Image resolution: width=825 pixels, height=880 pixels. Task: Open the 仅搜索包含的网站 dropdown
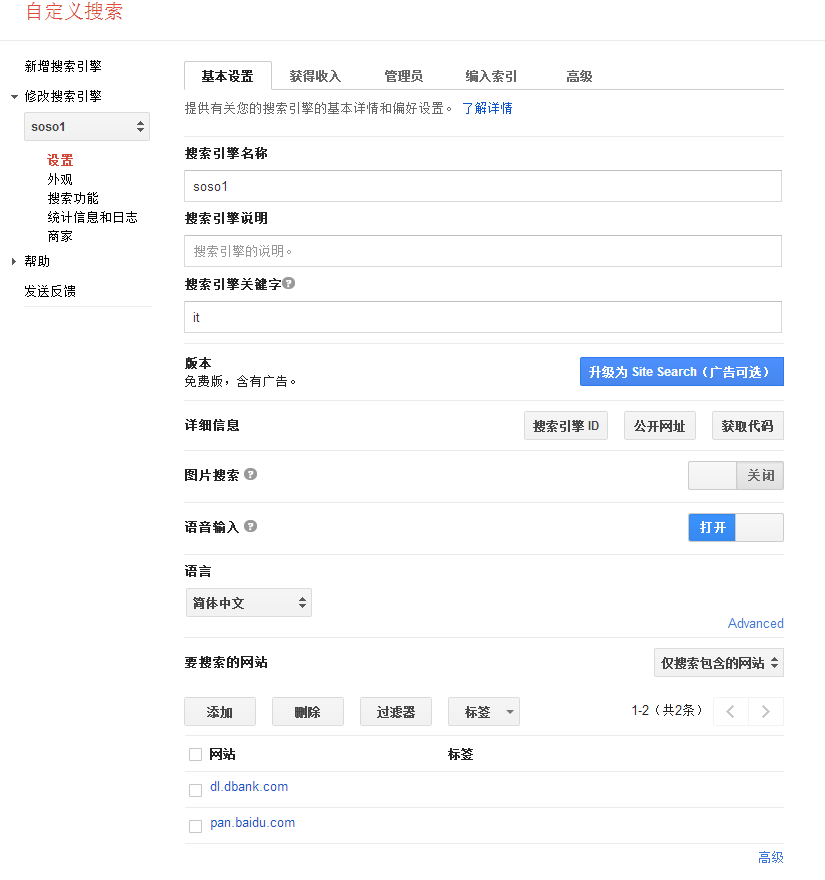point(718,662)
